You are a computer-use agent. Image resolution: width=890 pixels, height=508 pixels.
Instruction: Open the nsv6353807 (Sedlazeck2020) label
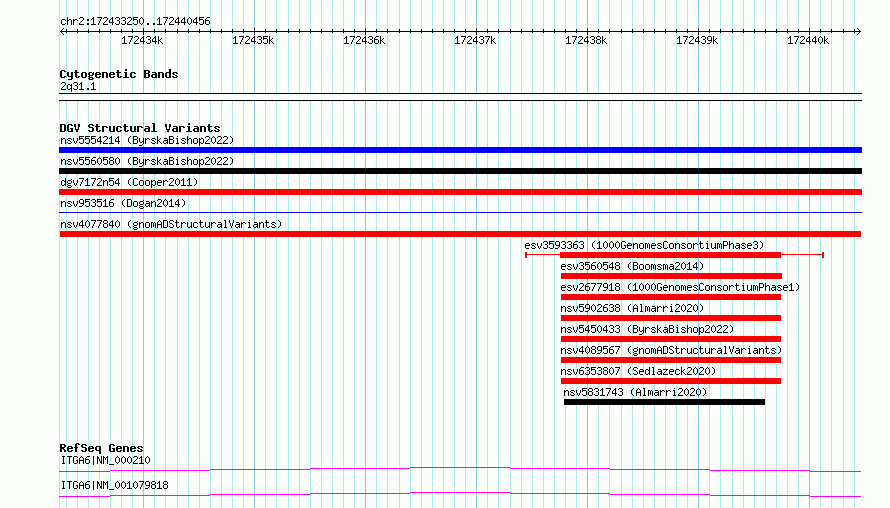(639, 371)
